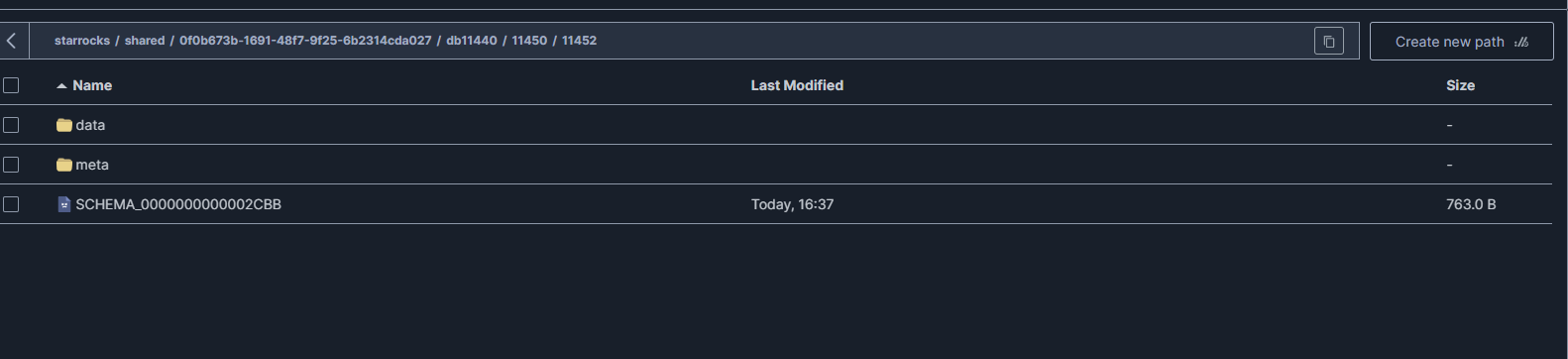Viewport: 1568px width, 359px height.
Task: Click the Create new path icon
Action: [x=1521, y=42]
